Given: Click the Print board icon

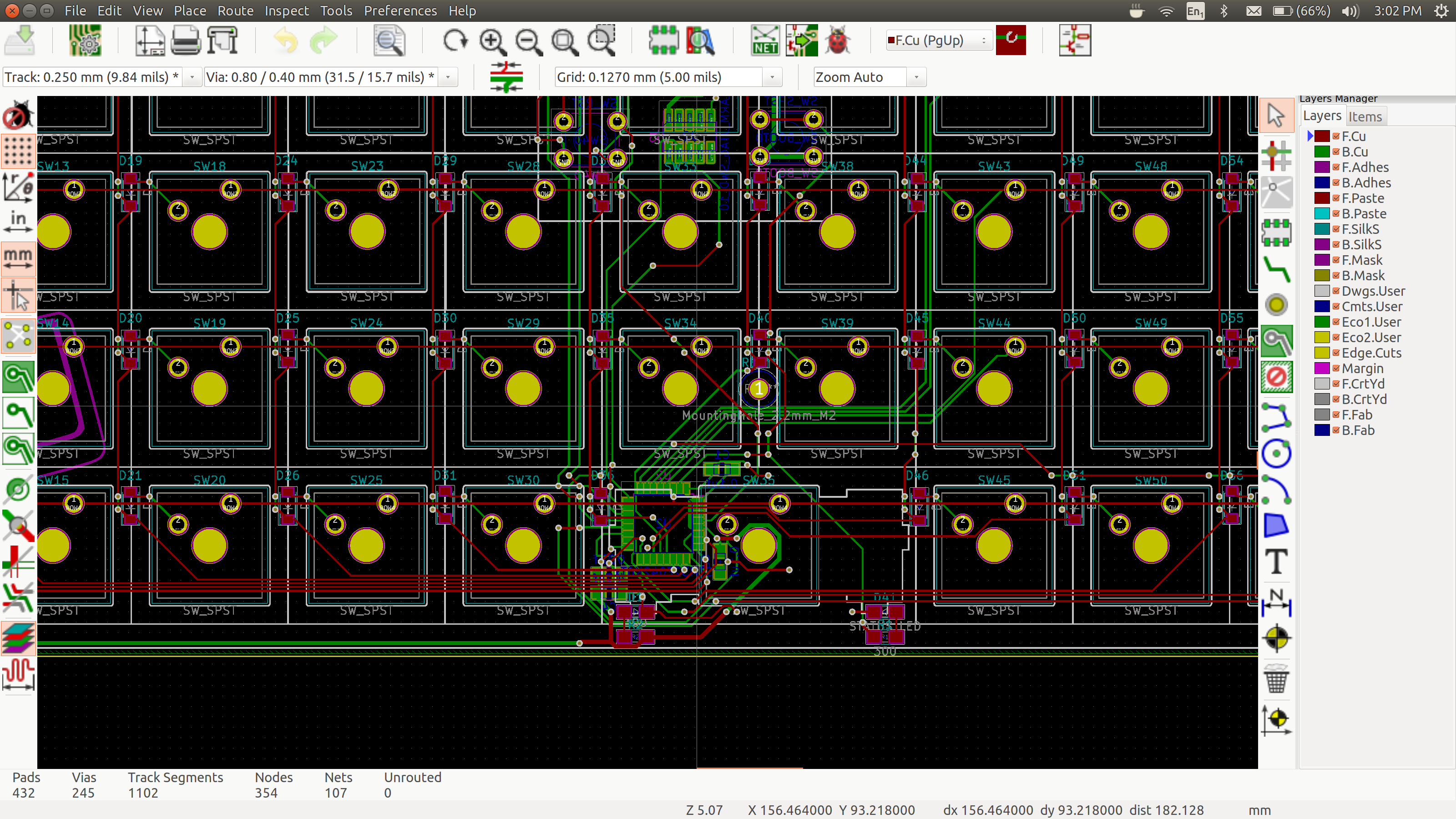Looking at the screenshot, I should click(185, 40).
